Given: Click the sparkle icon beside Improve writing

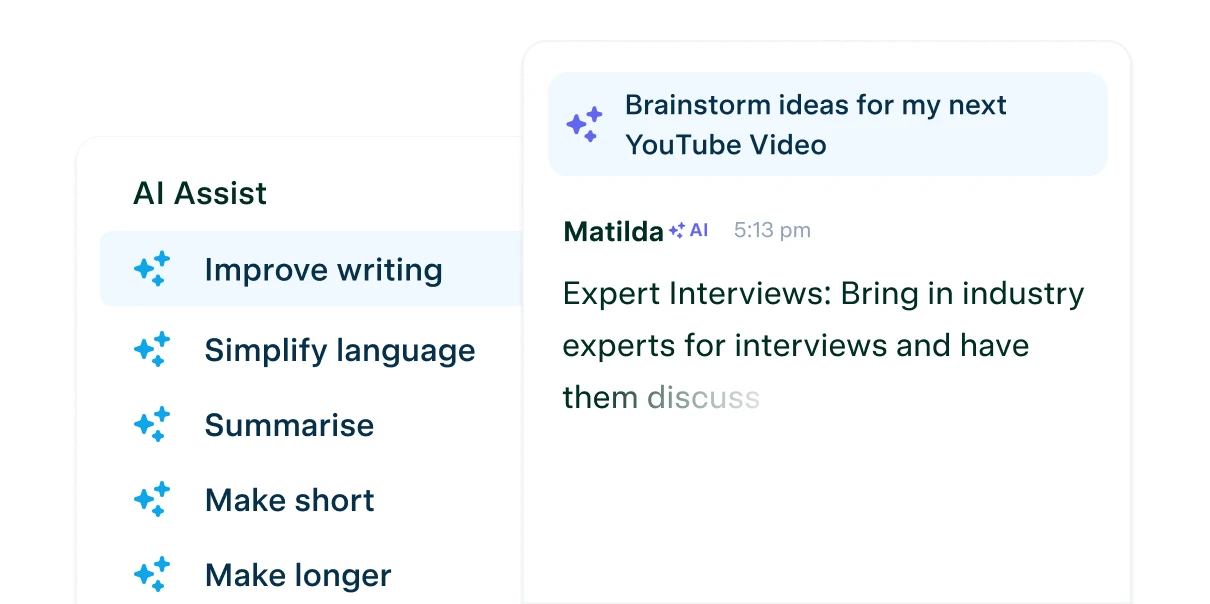Looking at the screenshot, I should coord(152,269).
